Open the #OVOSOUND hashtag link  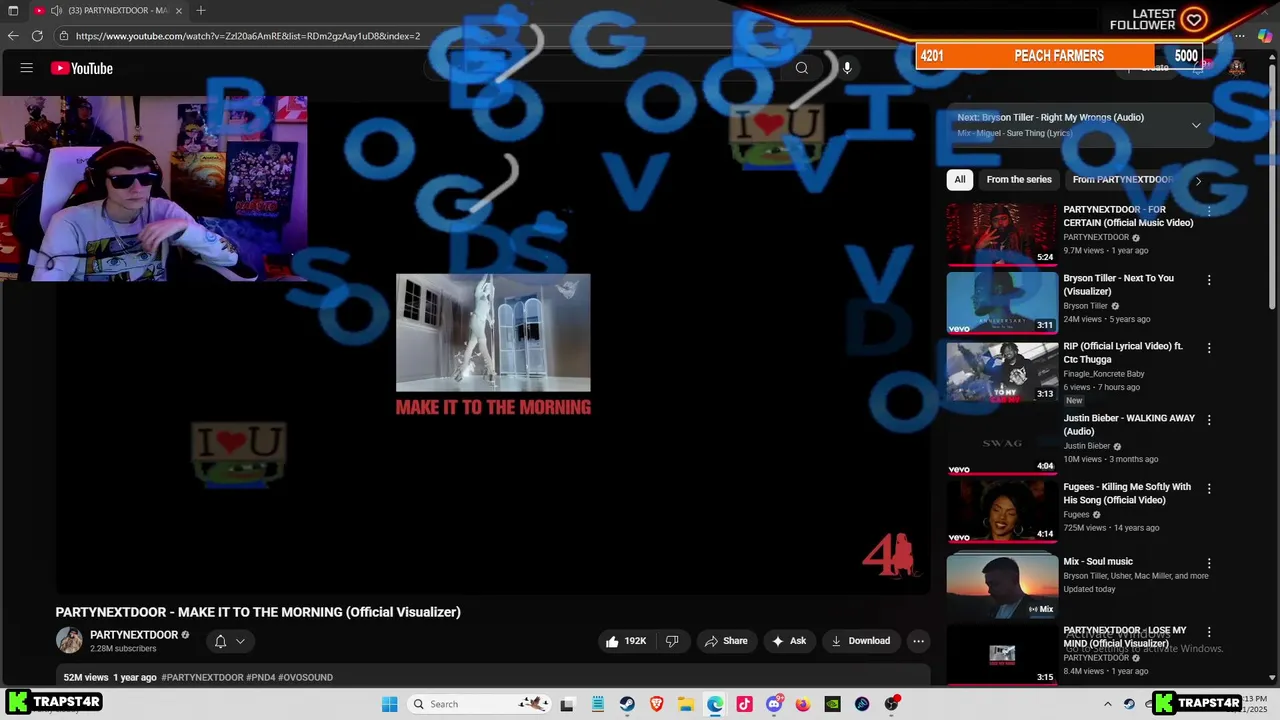pos(305,677)
